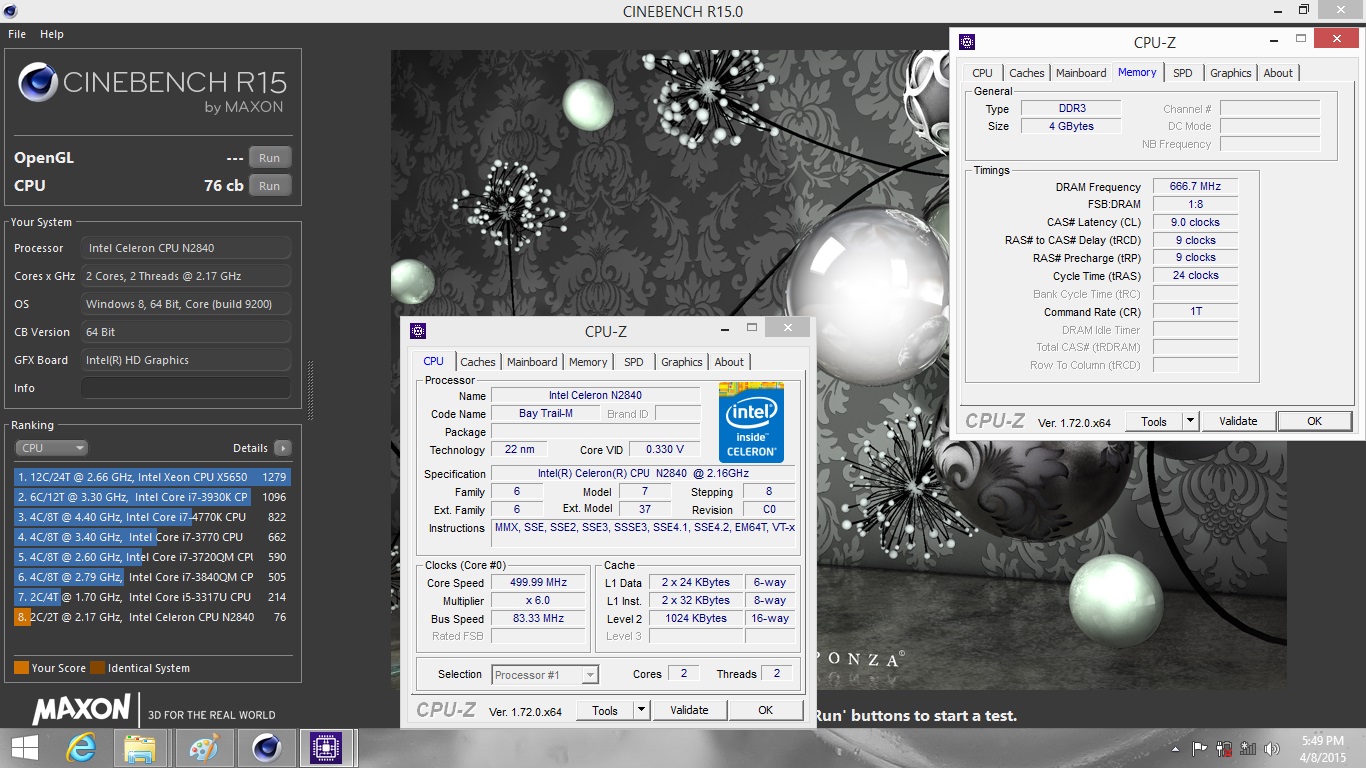Open File Explorer from taskbar
Image resolution: width=1366 pixels, height=768 pixels.
140,748
